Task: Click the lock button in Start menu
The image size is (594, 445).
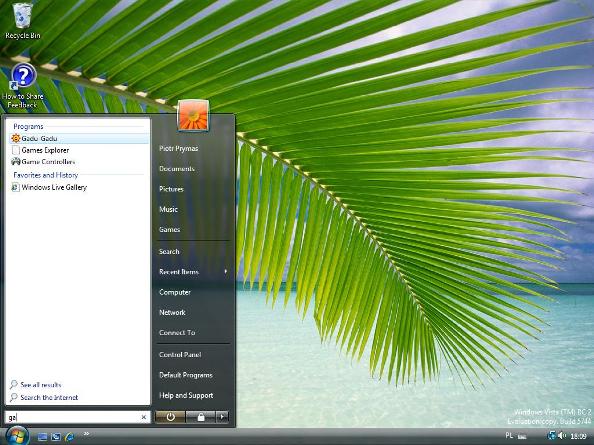Action: [x=200, y=417]
